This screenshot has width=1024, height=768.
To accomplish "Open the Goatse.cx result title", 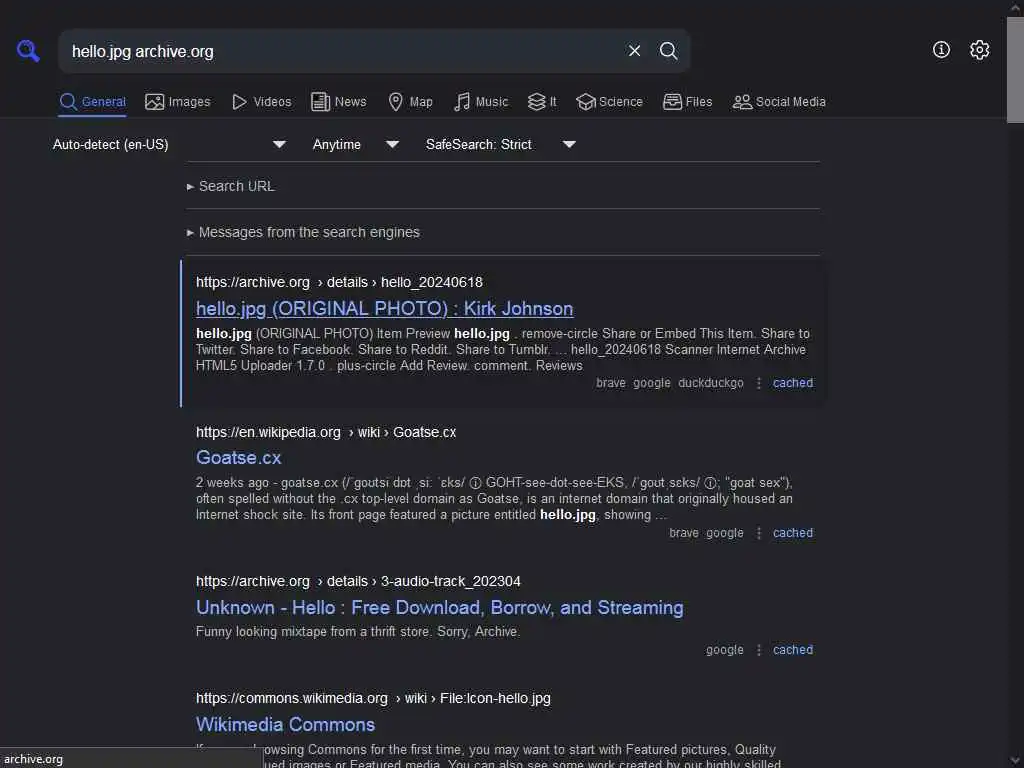I will coord(238,458).
